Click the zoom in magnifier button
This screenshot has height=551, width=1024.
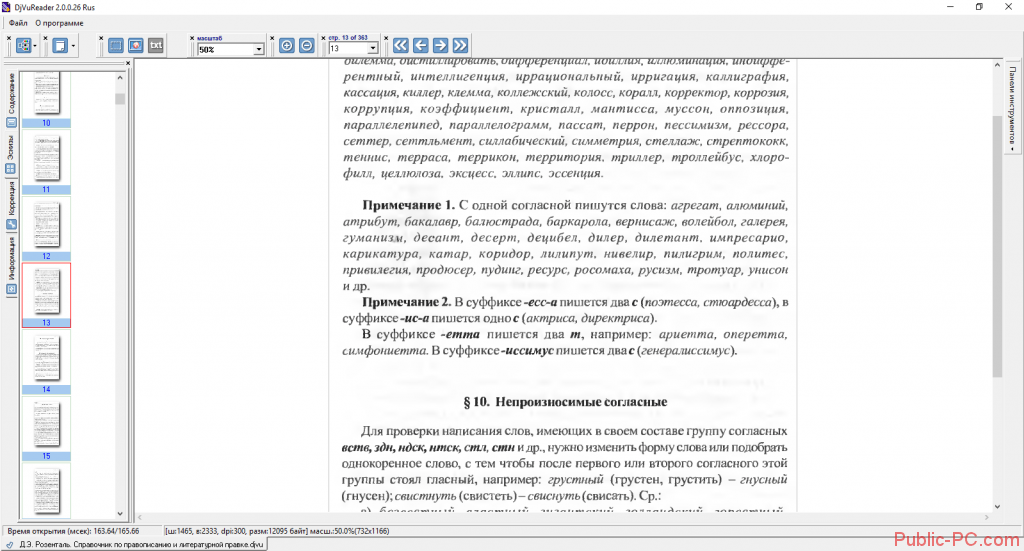[x=286, y=46]
